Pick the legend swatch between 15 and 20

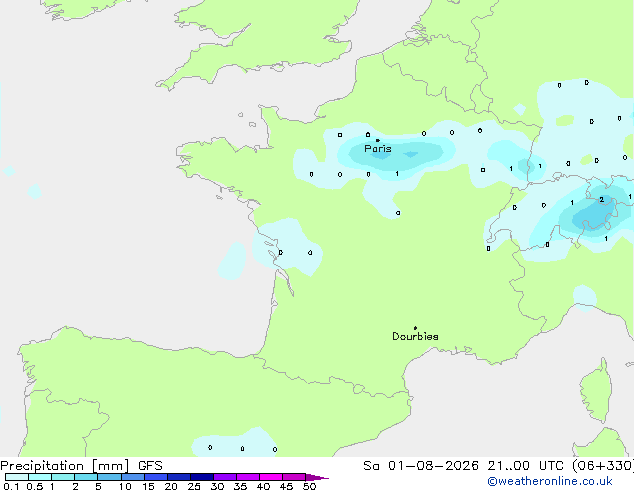pos(156,477)
